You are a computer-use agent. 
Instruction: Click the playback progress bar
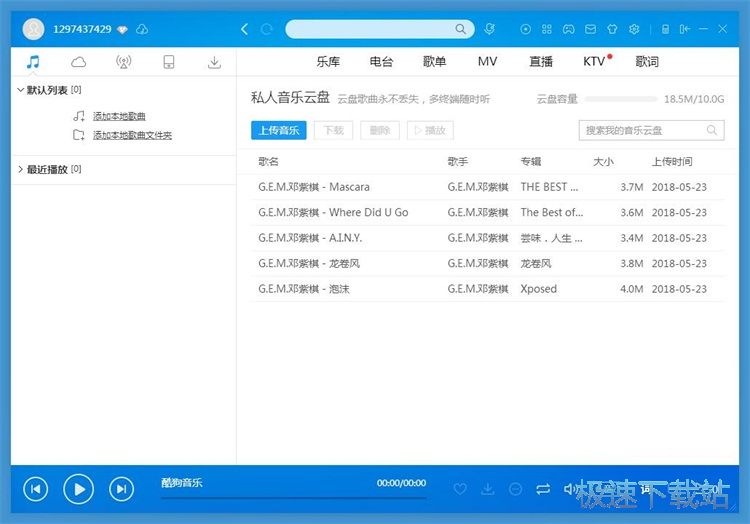pyautogui.click(x=293, y=498)
